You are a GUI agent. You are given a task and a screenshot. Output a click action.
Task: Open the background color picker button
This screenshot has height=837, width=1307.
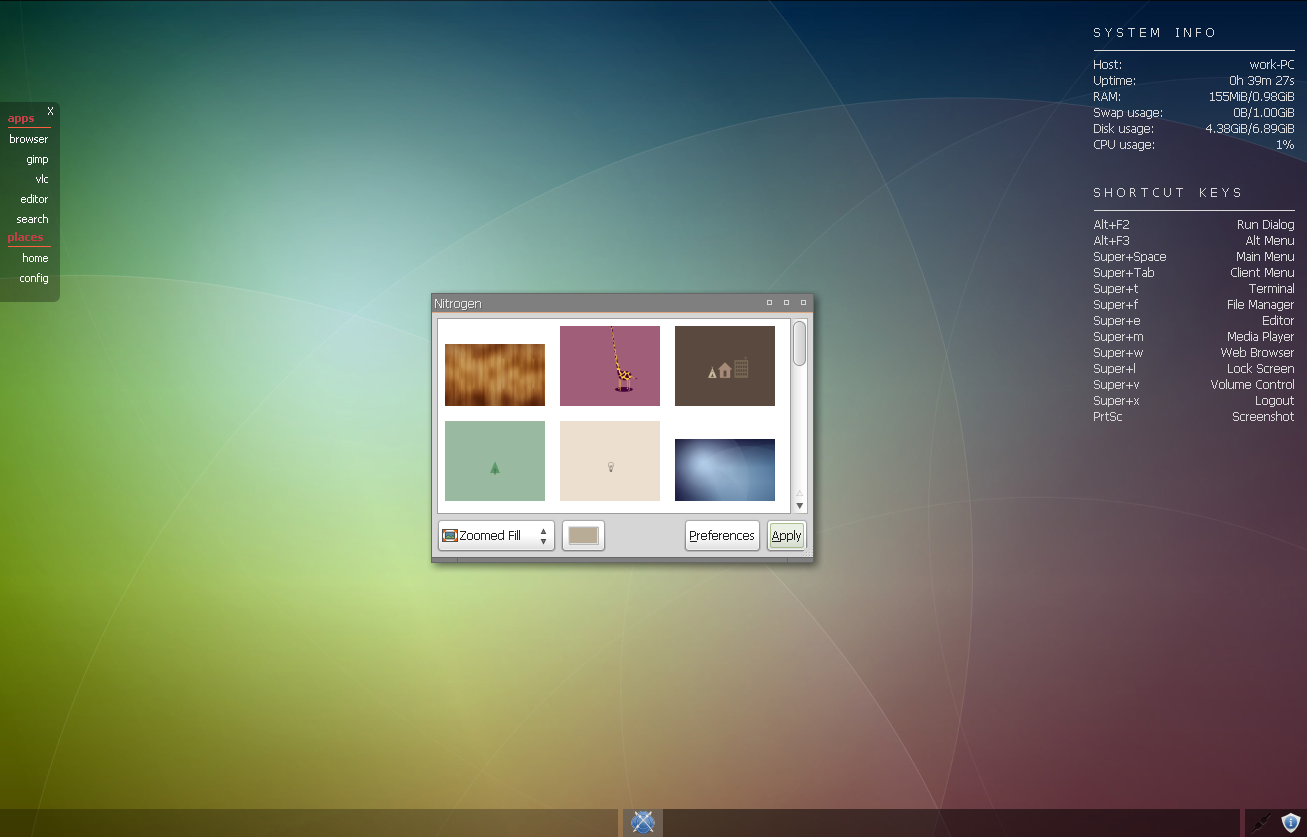pyautogui.click(x=583, y=536)
